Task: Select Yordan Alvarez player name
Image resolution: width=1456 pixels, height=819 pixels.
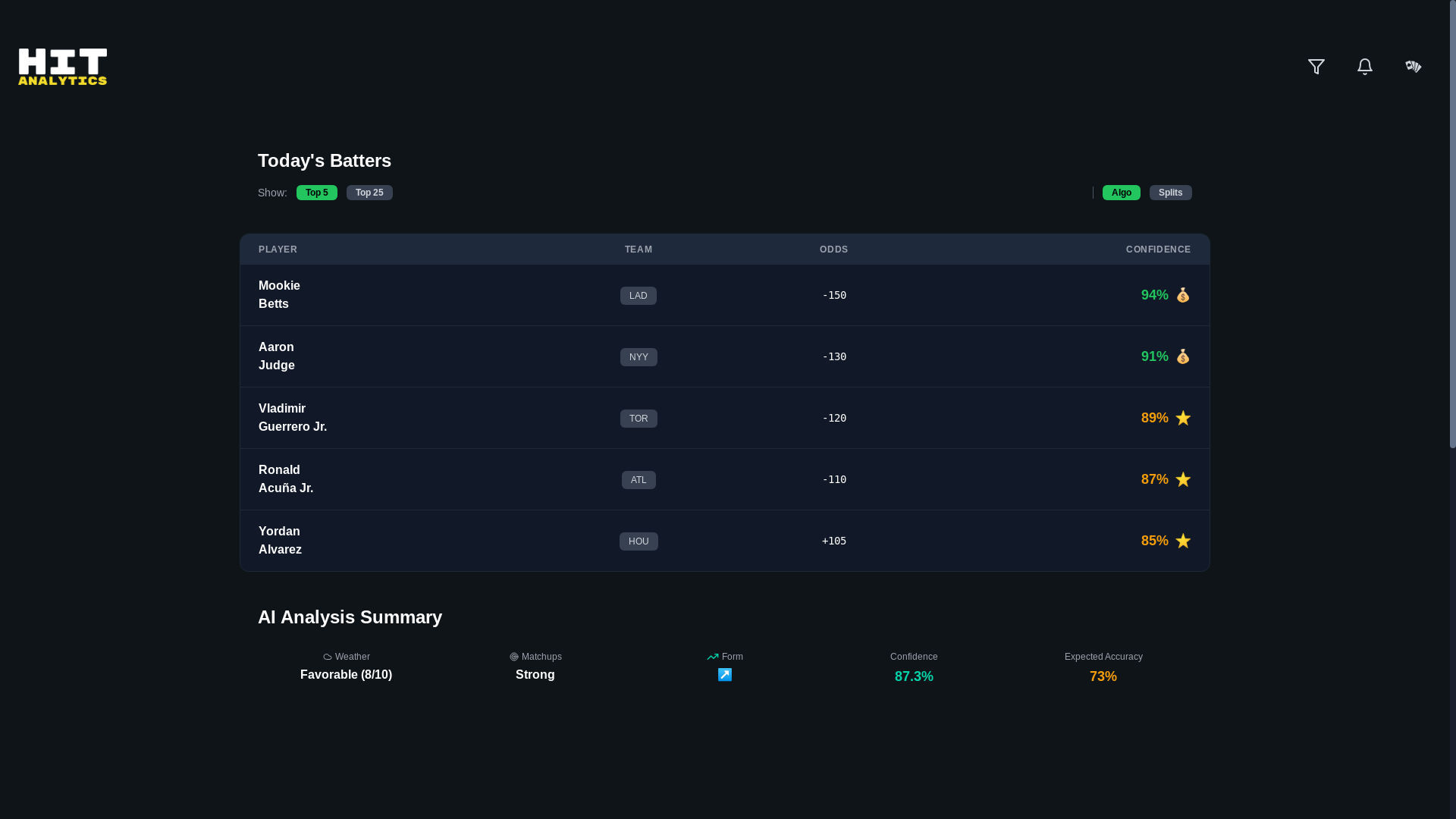Action: tap(280, 541)
